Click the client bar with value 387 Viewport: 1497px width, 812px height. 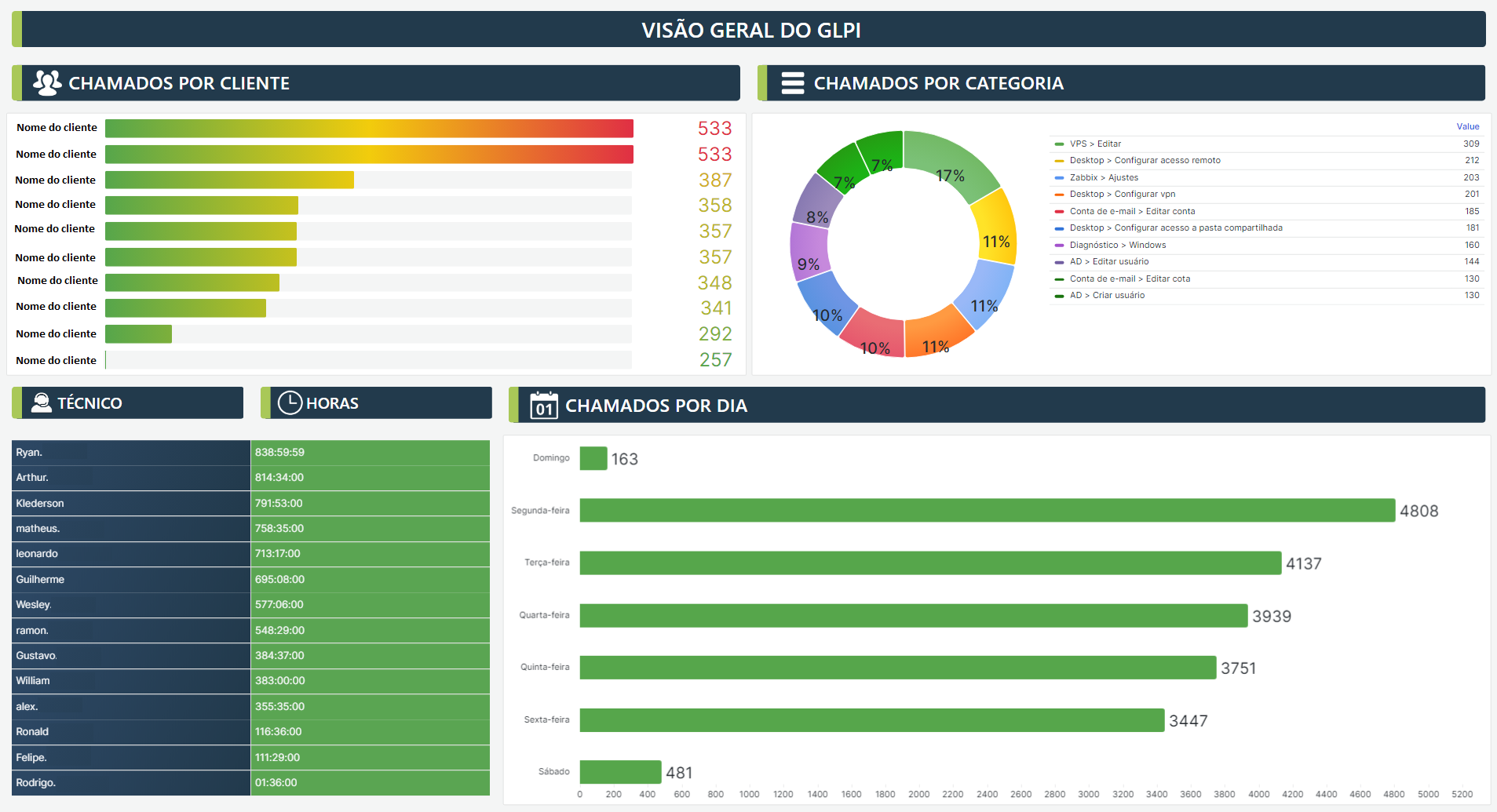229,180
